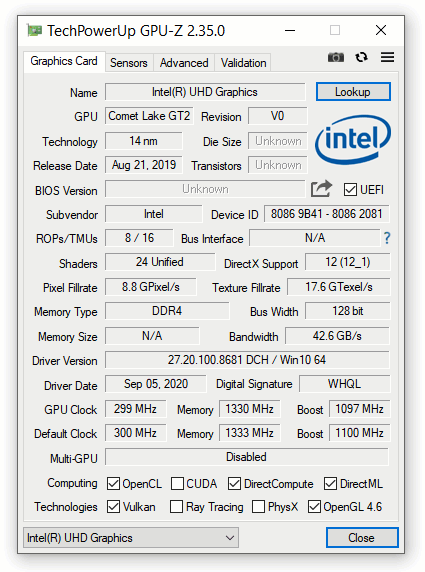Expand the Intel(R) UHD Graphics GPU dropdown
425x572 pixels.
pos(131,537)
